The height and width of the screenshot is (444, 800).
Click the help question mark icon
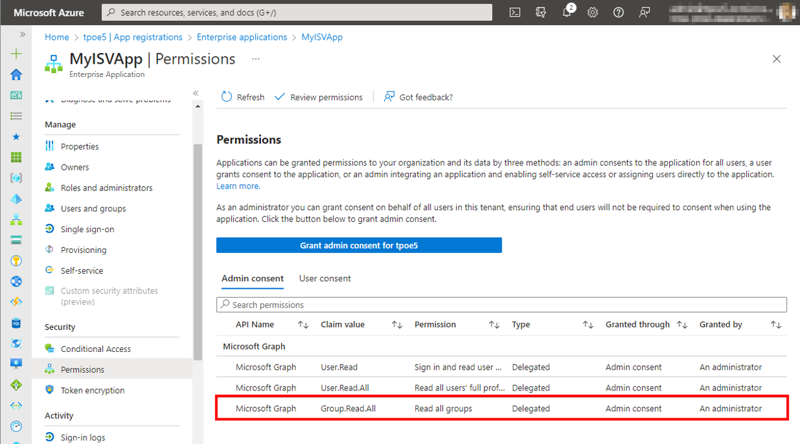point(619,13)
